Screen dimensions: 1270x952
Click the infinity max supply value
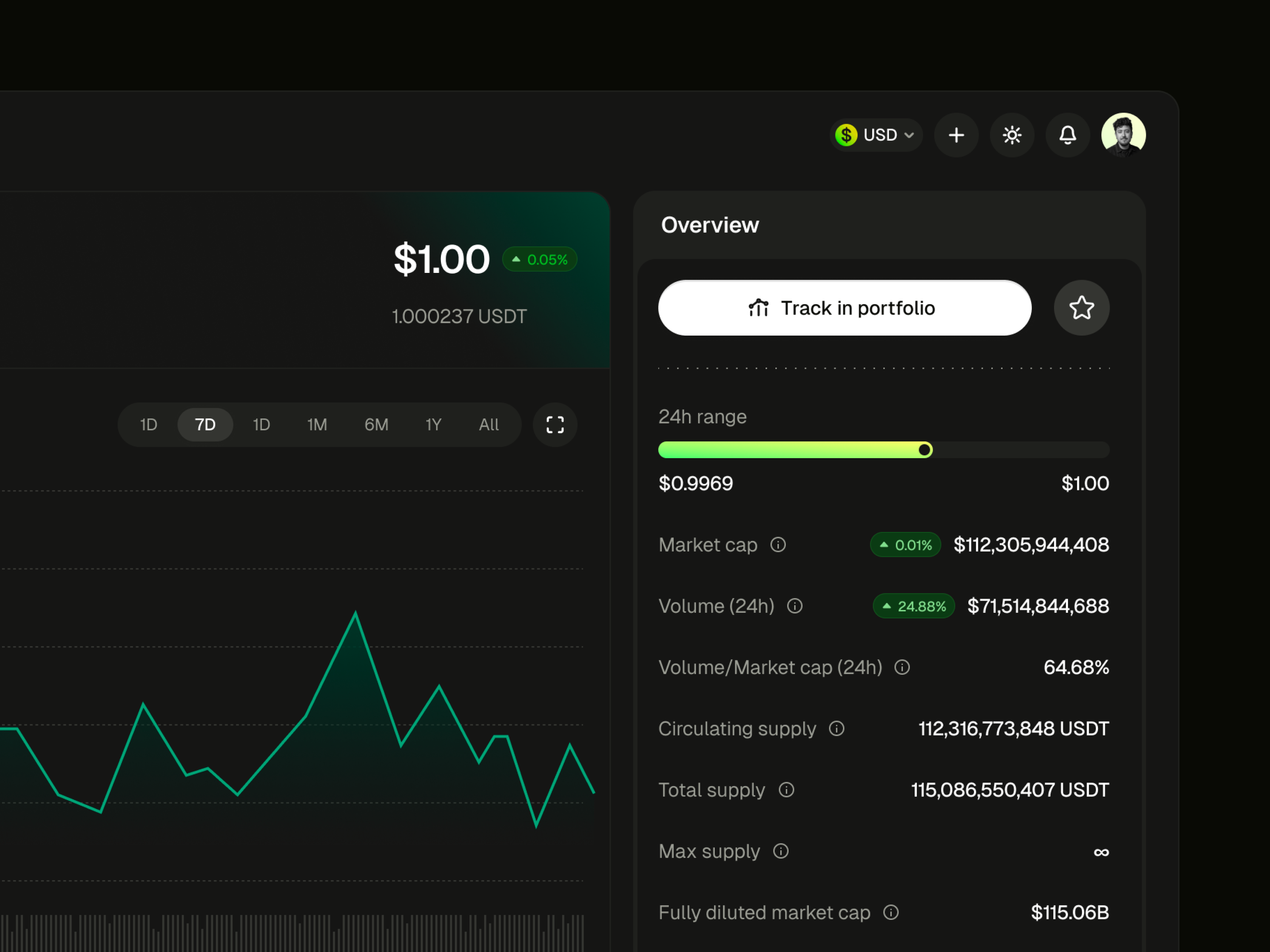point(1101,852)
